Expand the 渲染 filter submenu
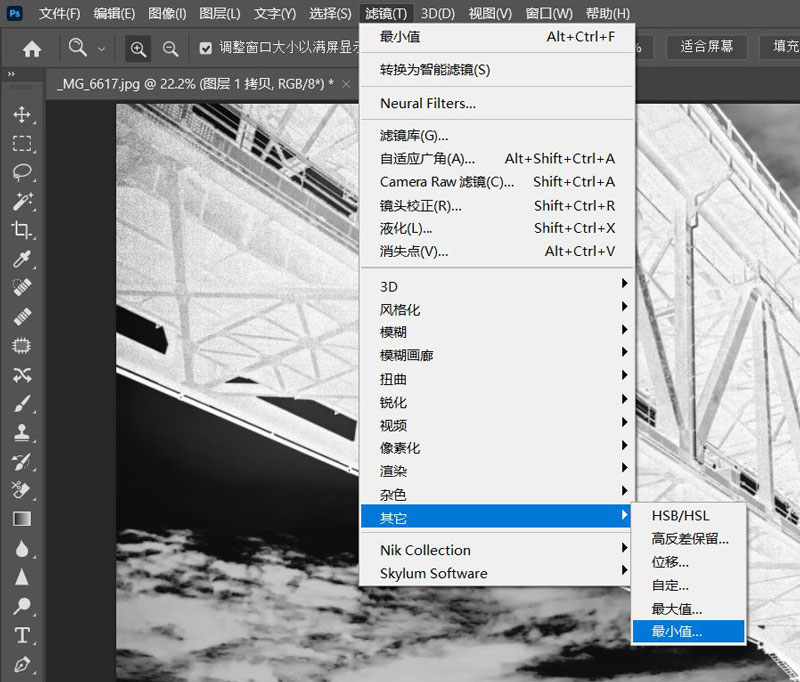Image resolution: width=800 pixels, height=682 pixels. click(497, 471)
